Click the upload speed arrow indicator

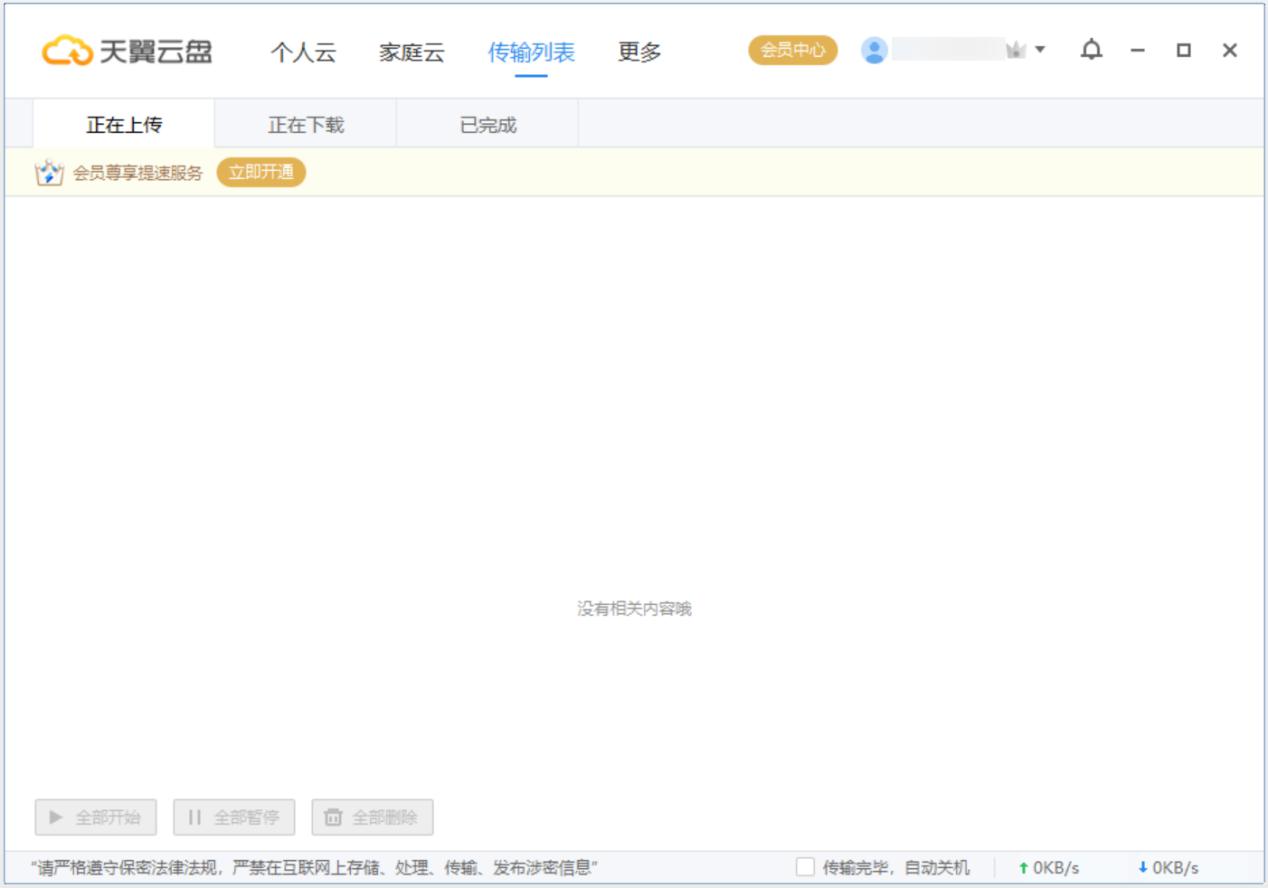pos(1023,868)
